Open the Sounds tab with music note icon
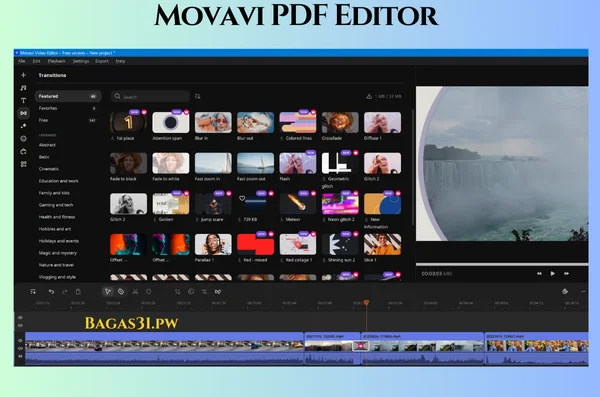Image resolution: width=600 pixels, height=397 pixels. click(x=23, y=88)
